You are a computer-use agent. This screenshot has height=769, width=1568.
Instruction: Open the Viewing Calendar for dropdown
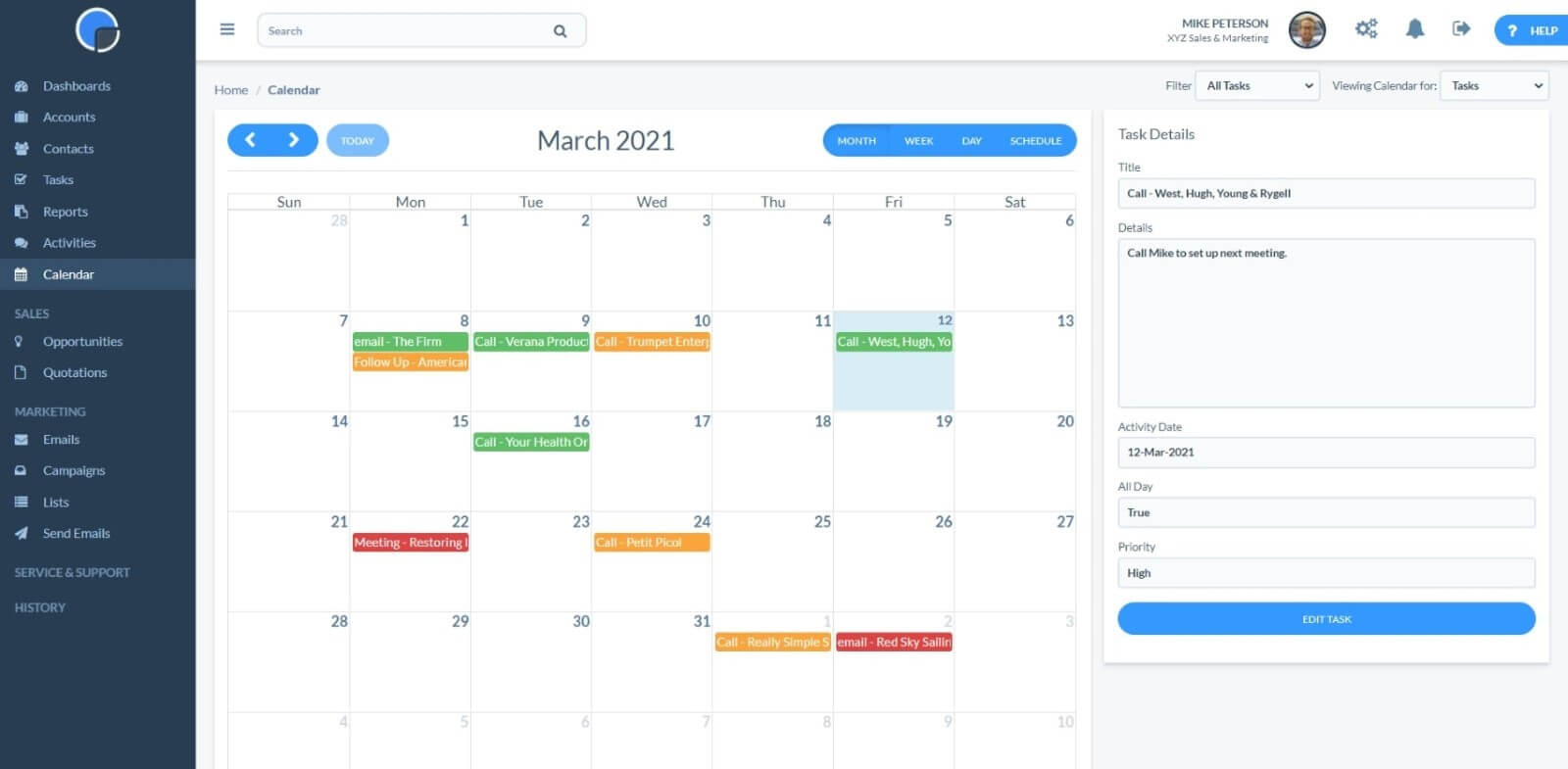tap(1494, 86)
